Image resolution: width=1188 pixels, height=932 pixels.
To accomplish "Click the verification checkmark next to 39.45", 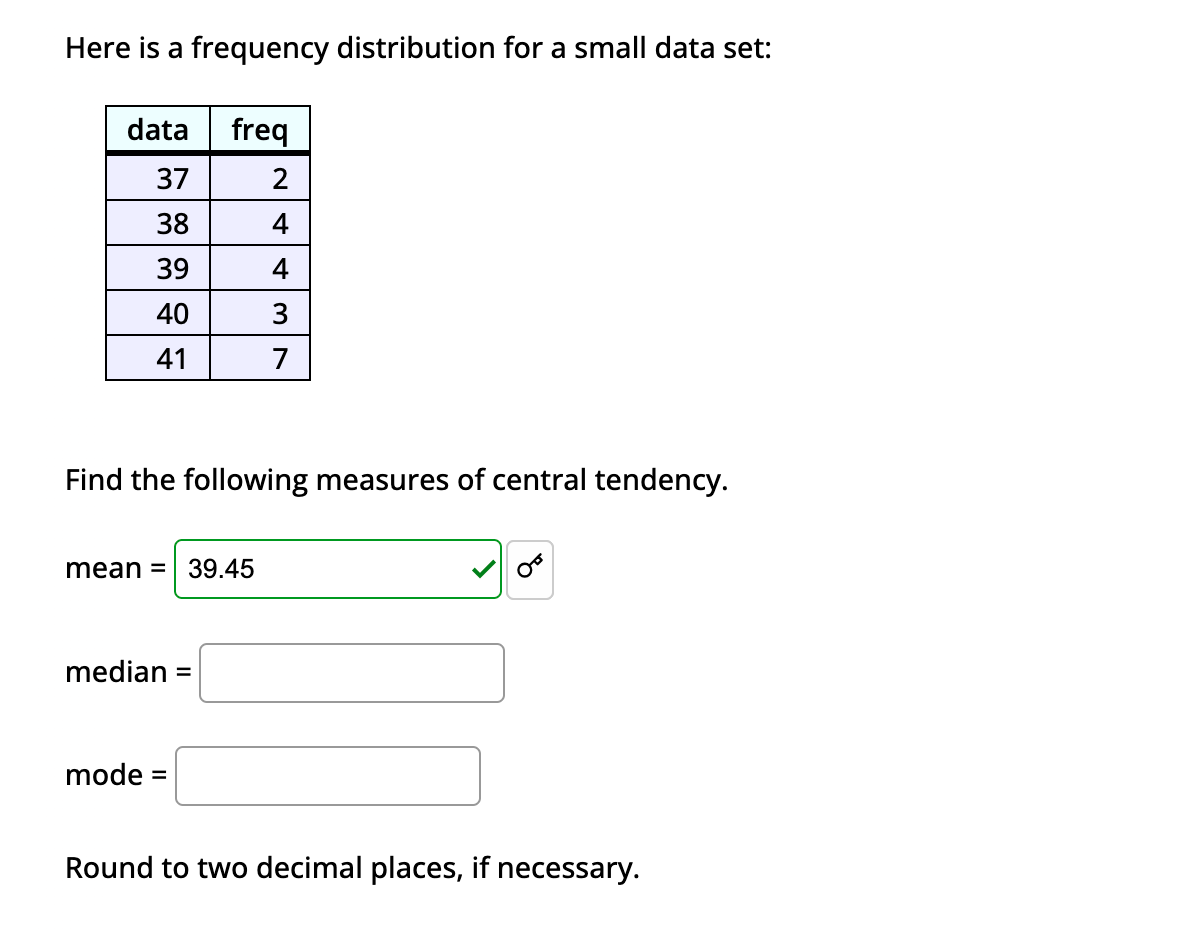I will pyautogui.click(x=481, y=568).
